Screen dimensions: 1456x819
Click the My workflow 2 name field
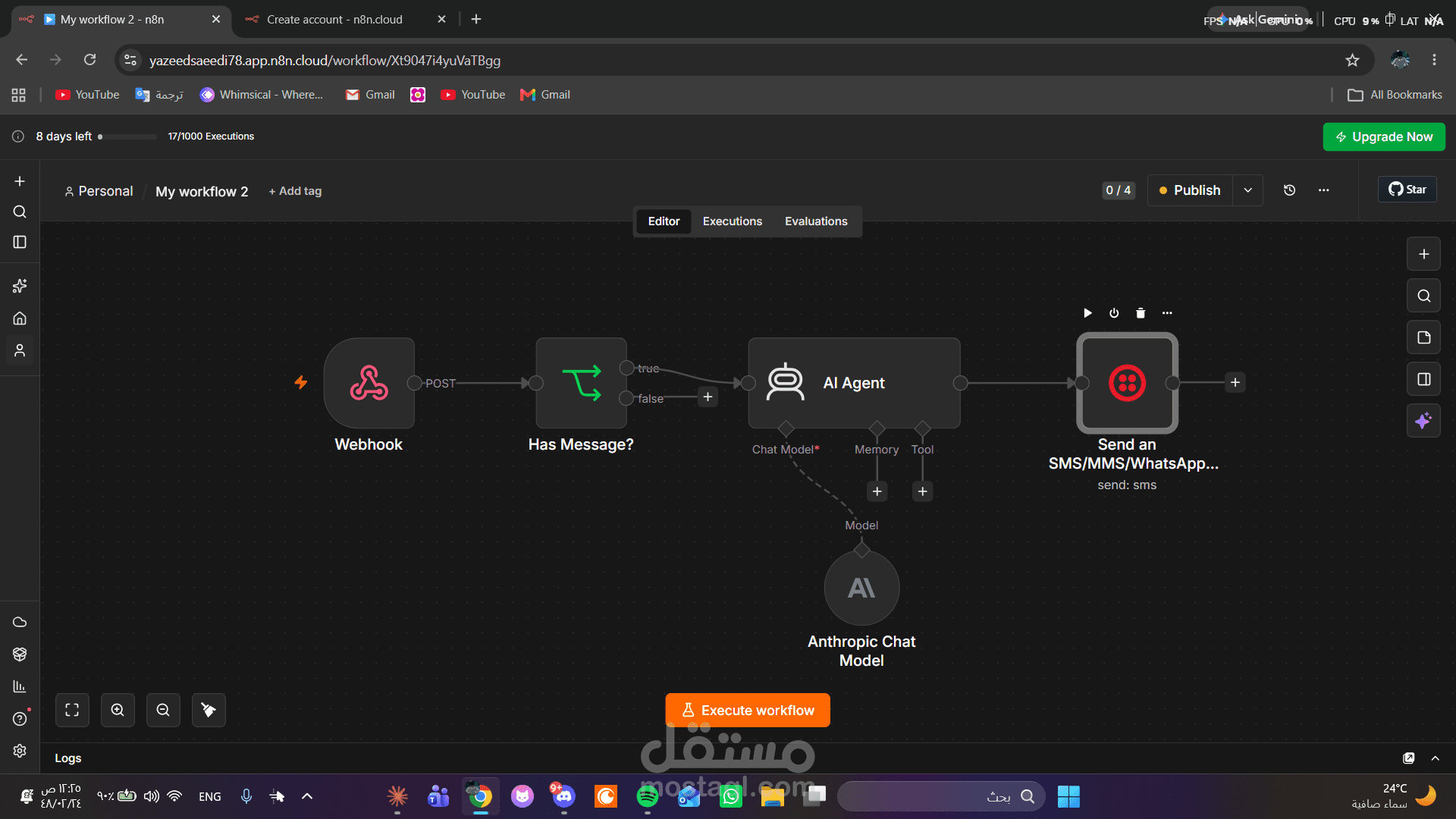tap(202, 191)
